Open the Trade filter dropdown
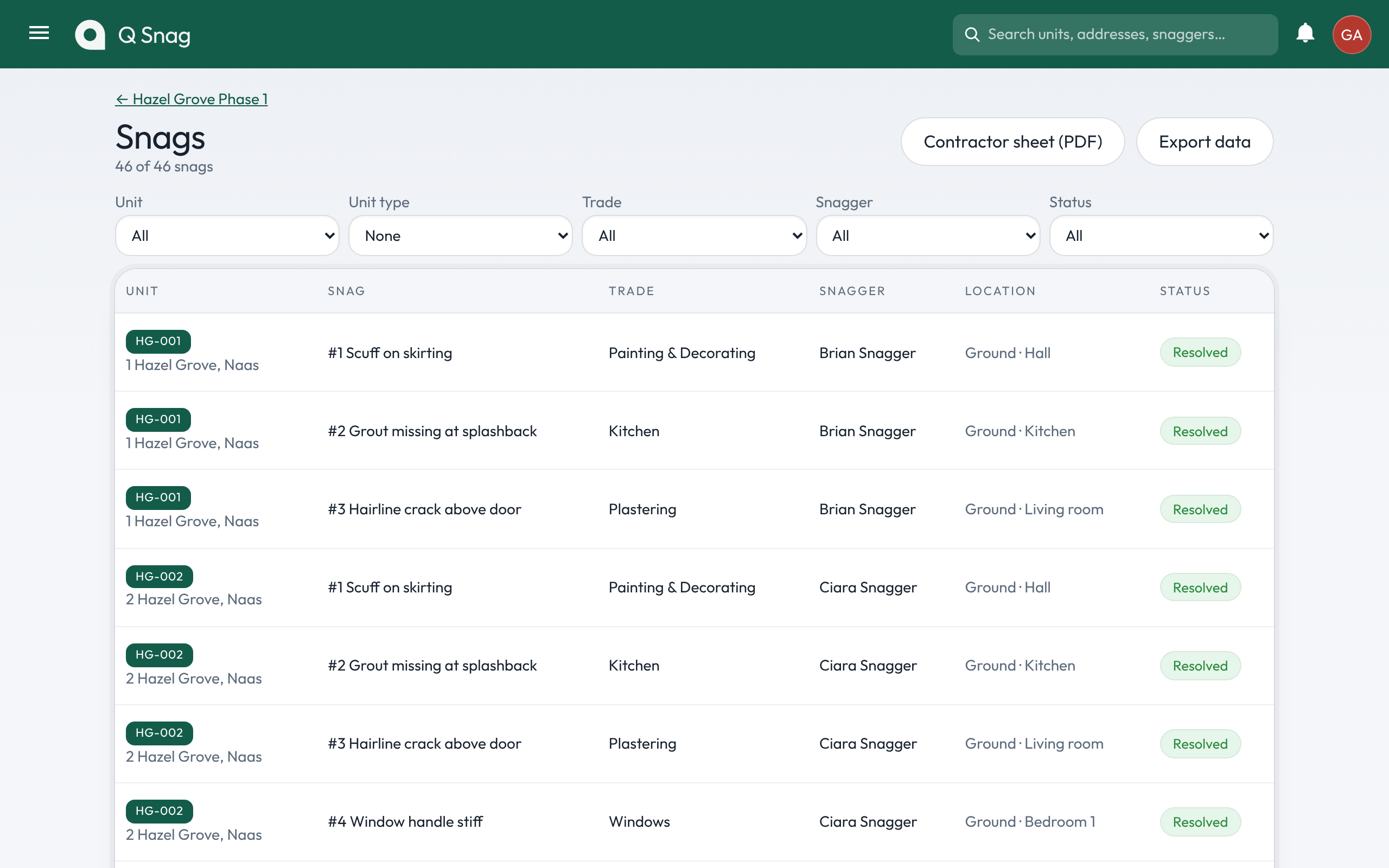The image size is (1389, 868). [694, 235]
